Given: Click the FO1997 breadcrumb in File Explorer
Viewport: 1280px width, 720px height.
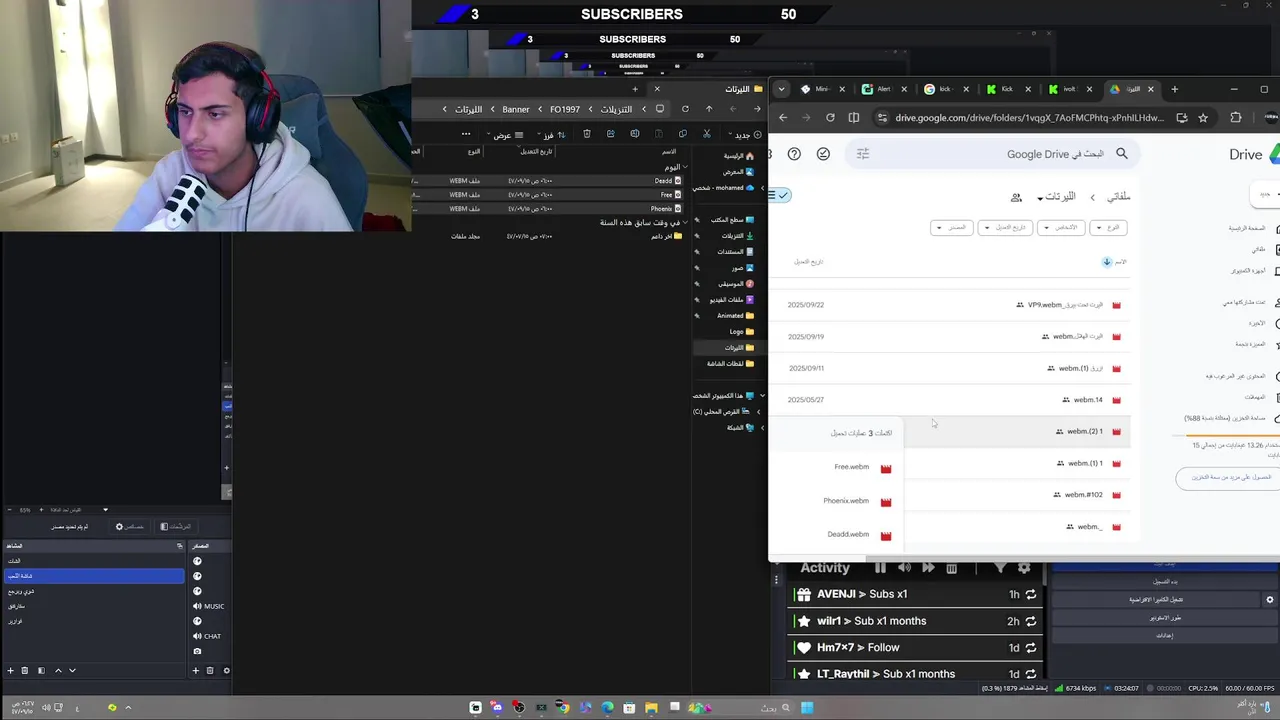Looking at the screenshot, I should click(x=565, y=109).
